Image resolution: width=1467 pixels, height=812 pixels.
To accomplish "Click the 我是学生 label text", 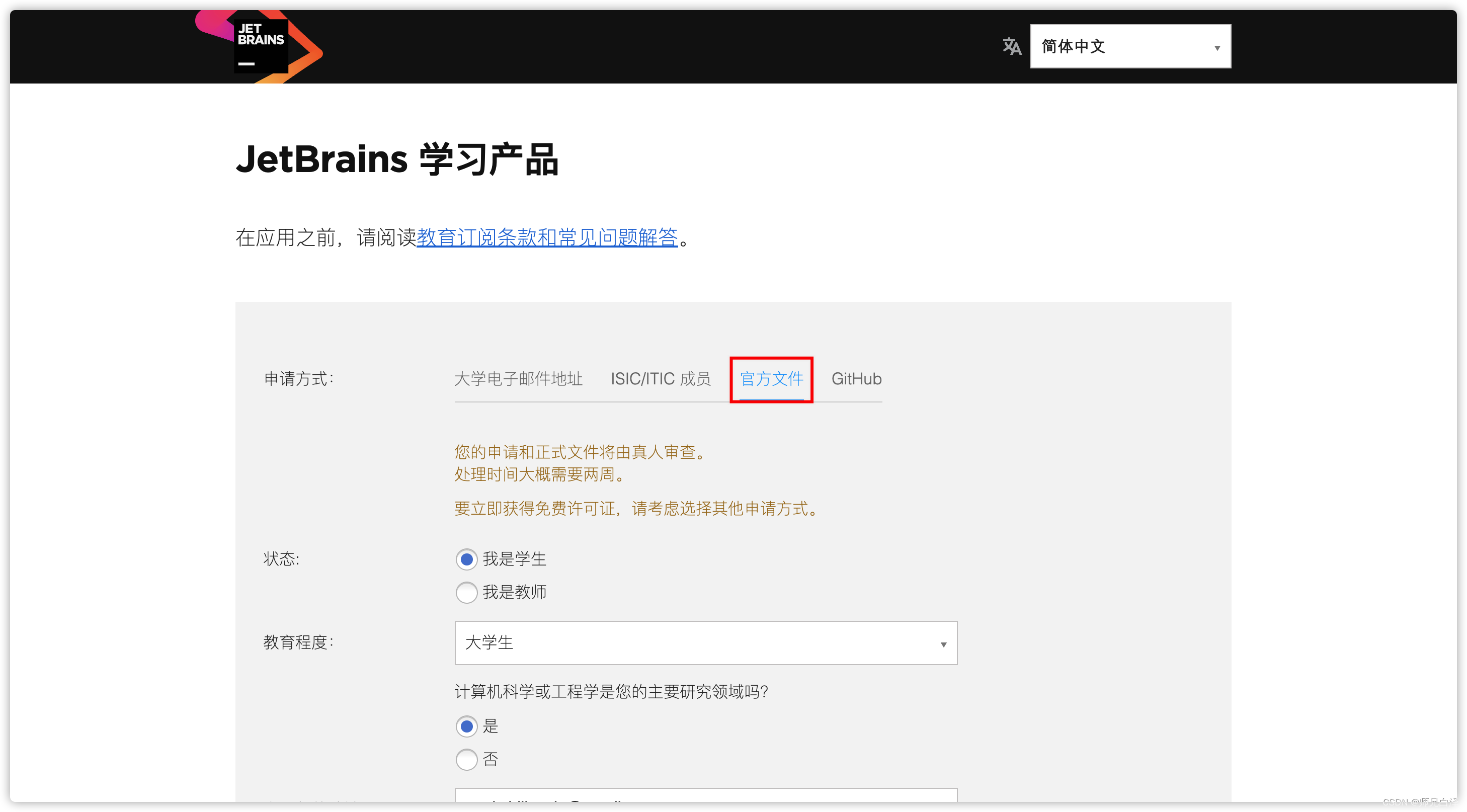I will point(514,559).
